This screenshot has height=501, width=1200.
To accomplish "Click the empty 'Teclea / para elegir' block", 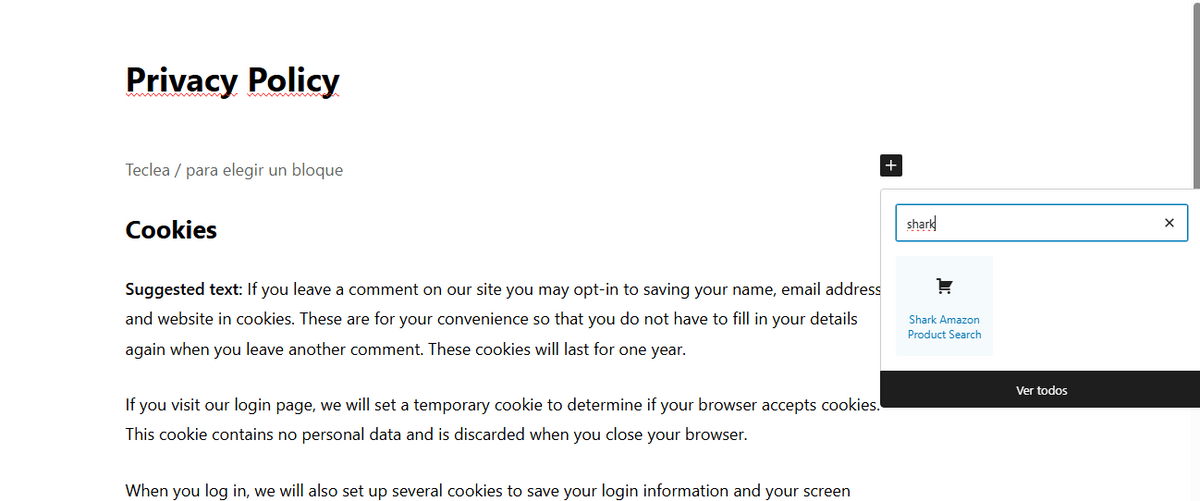I will tap(234, 170).
